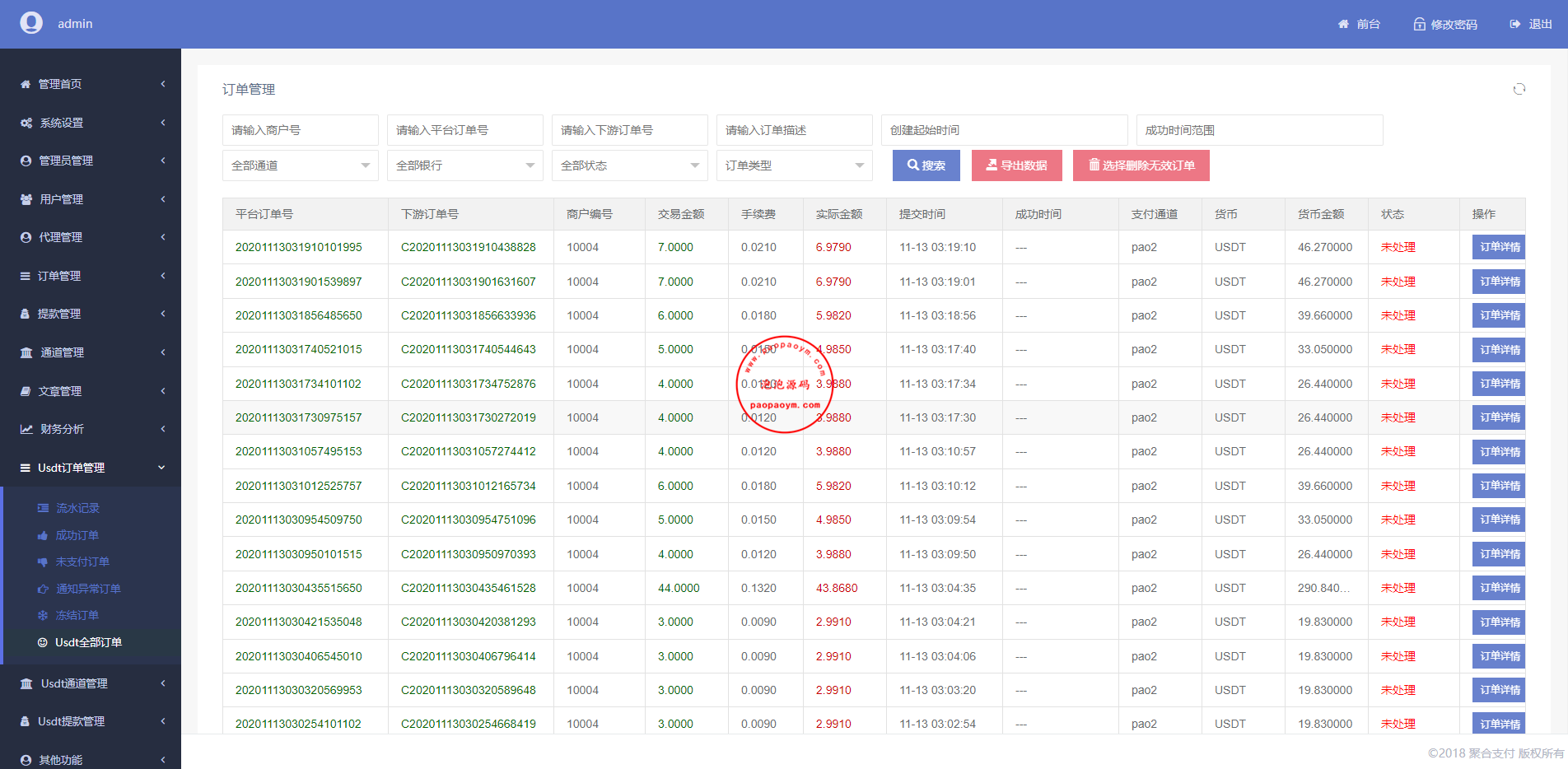This screenshot has width=1568, height=769.
Task: Click the 流水记录 list icon
Action: 43,509
